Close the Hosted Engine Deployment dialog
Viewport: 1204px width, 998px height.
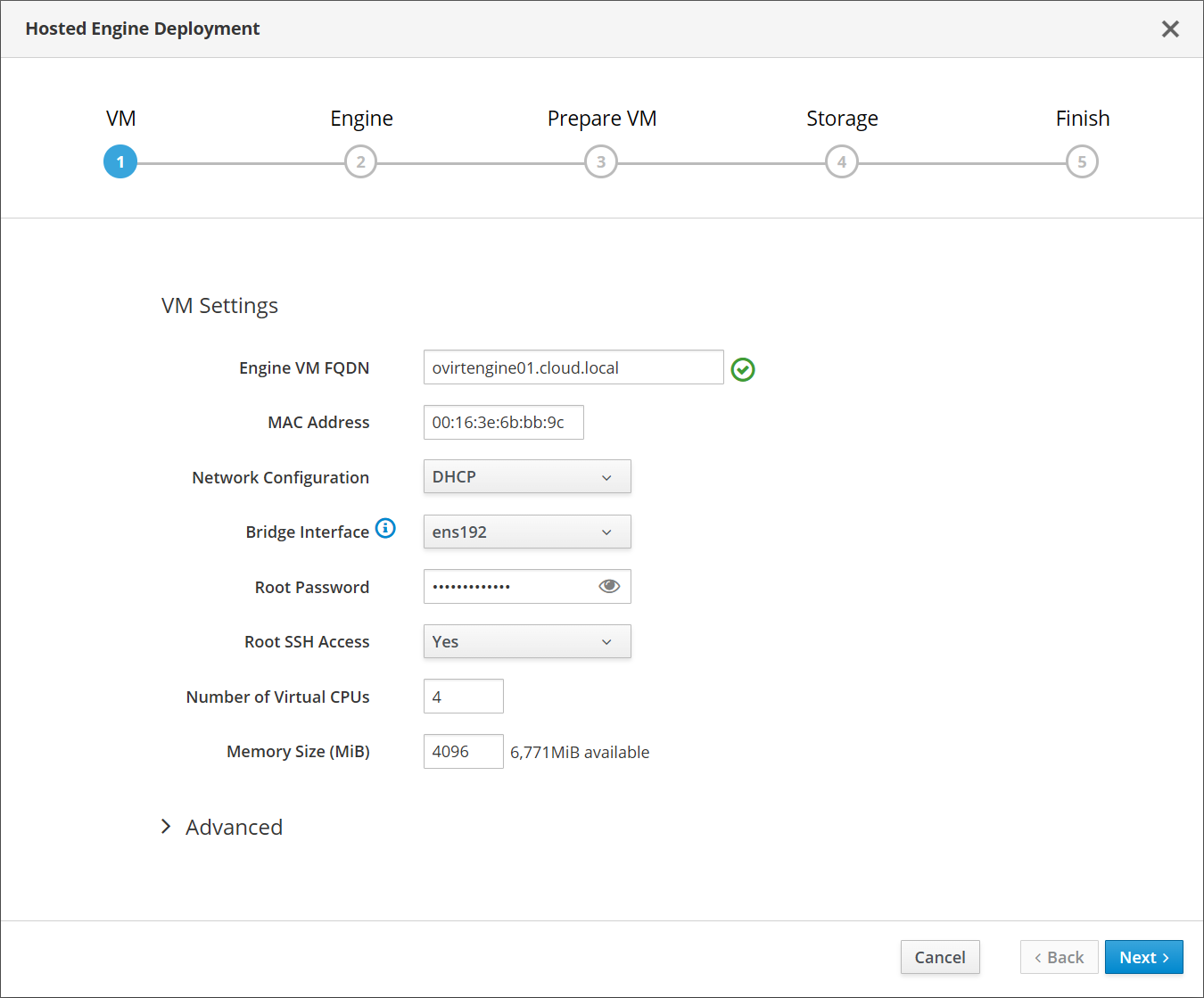pyautogui.click(x=1170, y=29)
